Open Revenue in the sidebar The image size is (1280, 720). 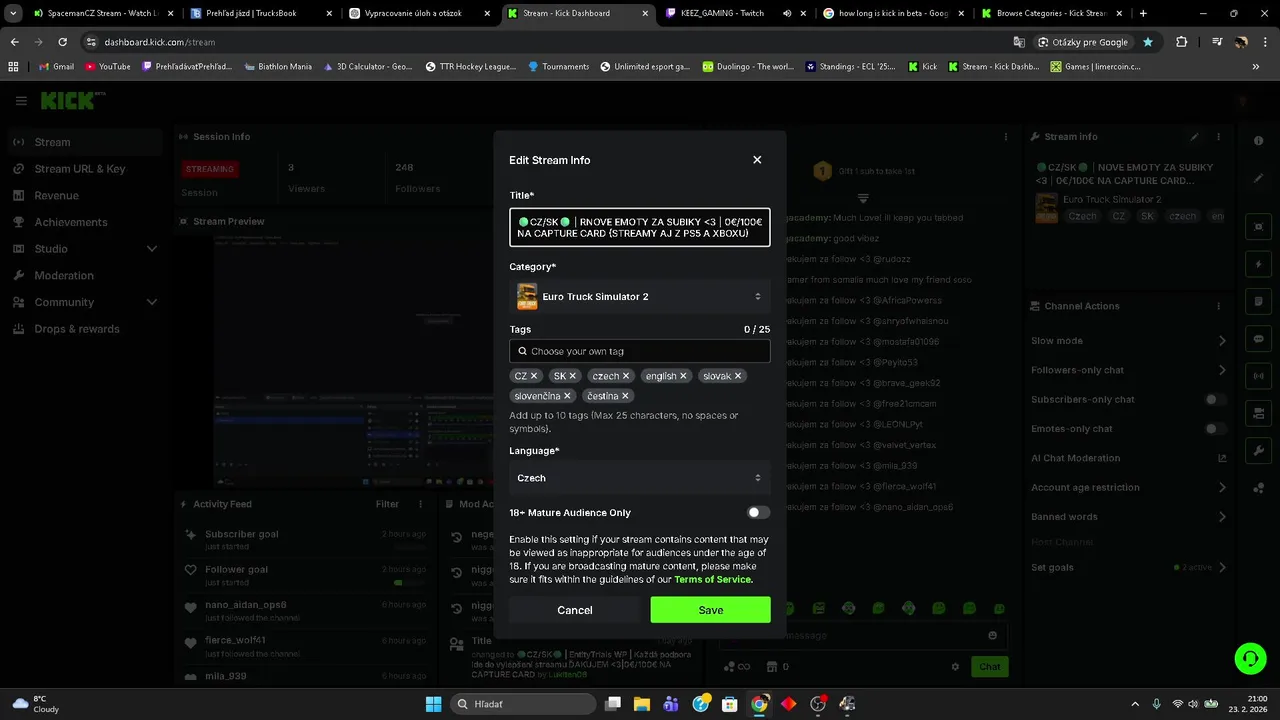tap(84, 195)
